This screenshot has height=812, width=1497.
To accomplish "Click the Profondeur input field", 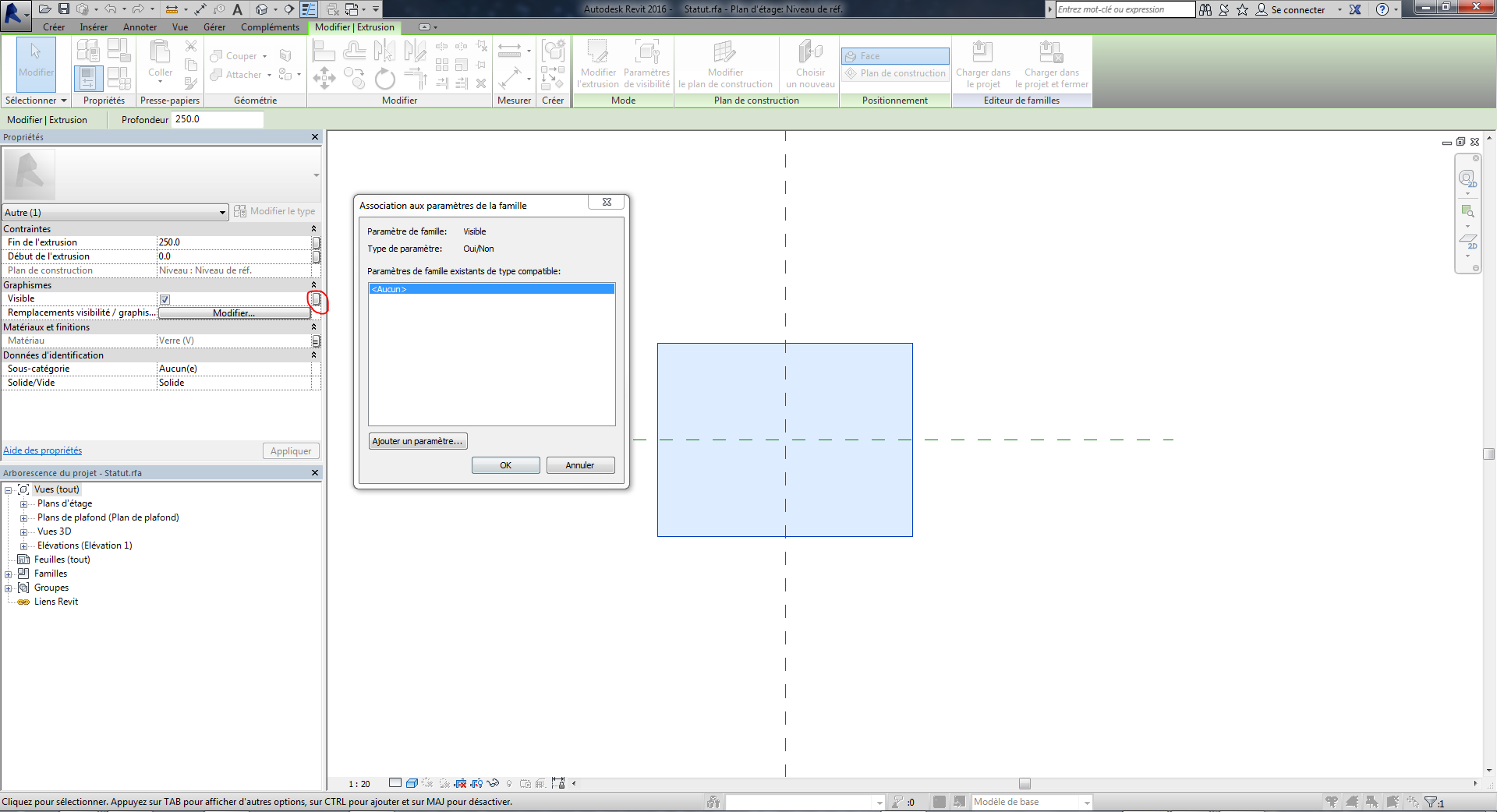I will coord(217,119).
